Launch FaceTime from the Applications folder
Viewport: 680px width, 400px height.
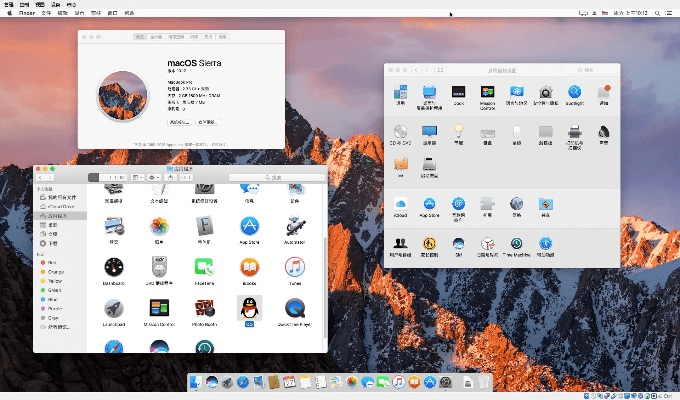click(x=204, y=267)
